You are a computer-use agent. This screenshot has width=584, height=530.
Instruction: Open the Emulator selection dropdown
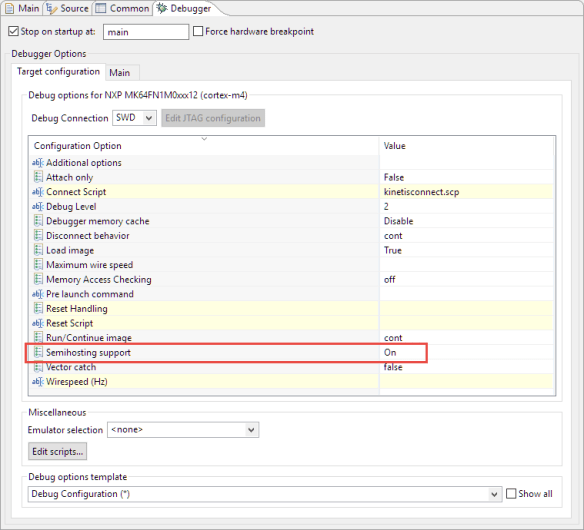183,430
